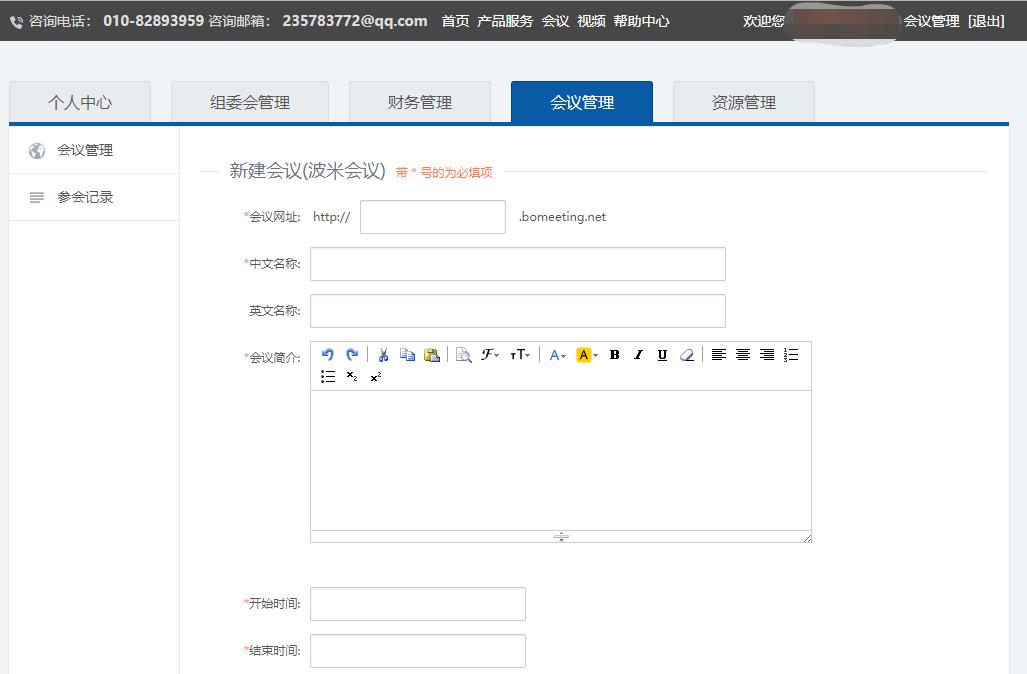This screenshot has height=674, width=1027.
Task: Toggle bold formatting in editor
Action: click(x=614, y=355)
